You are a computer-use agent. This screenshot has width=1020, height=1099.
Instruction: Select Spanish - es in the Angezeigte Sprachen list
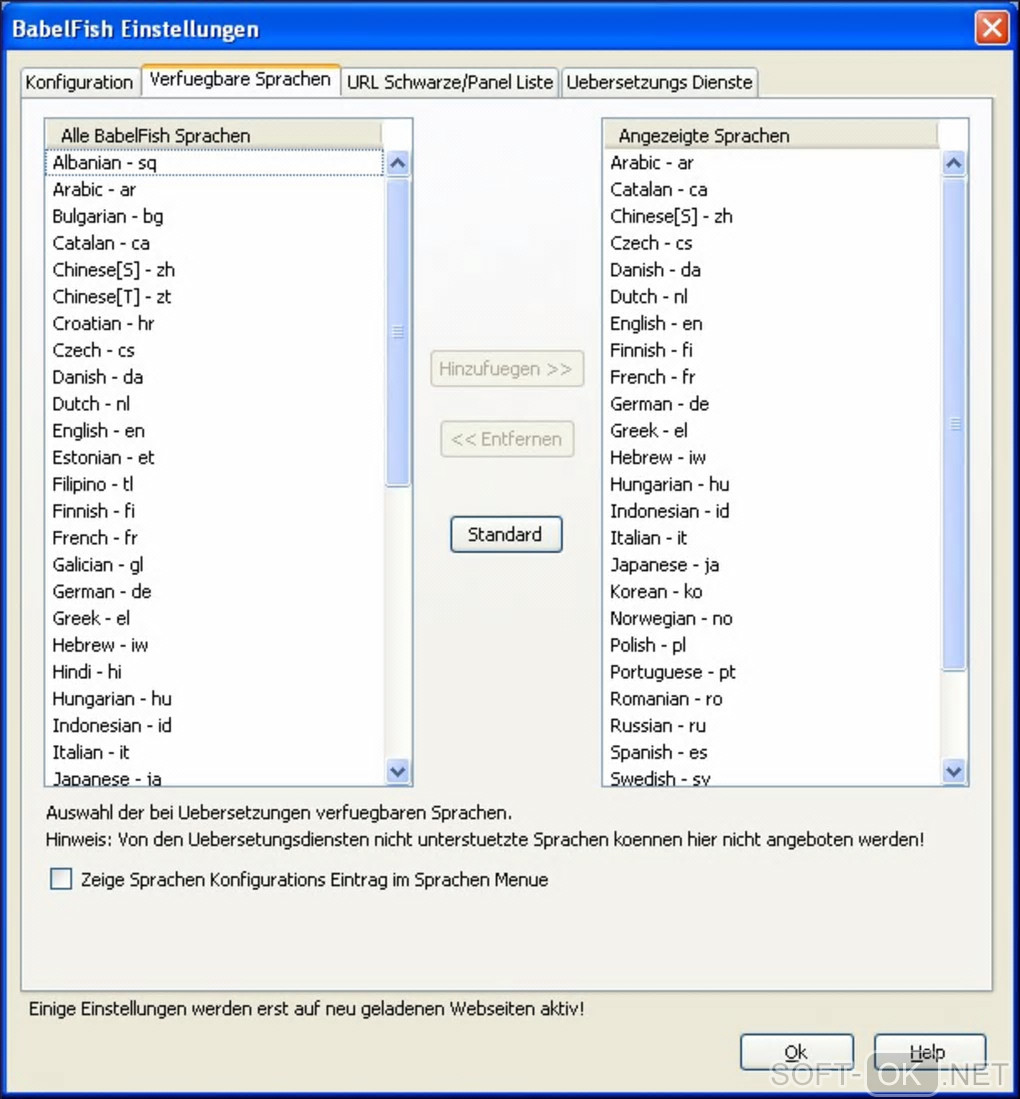pos(771,752)
